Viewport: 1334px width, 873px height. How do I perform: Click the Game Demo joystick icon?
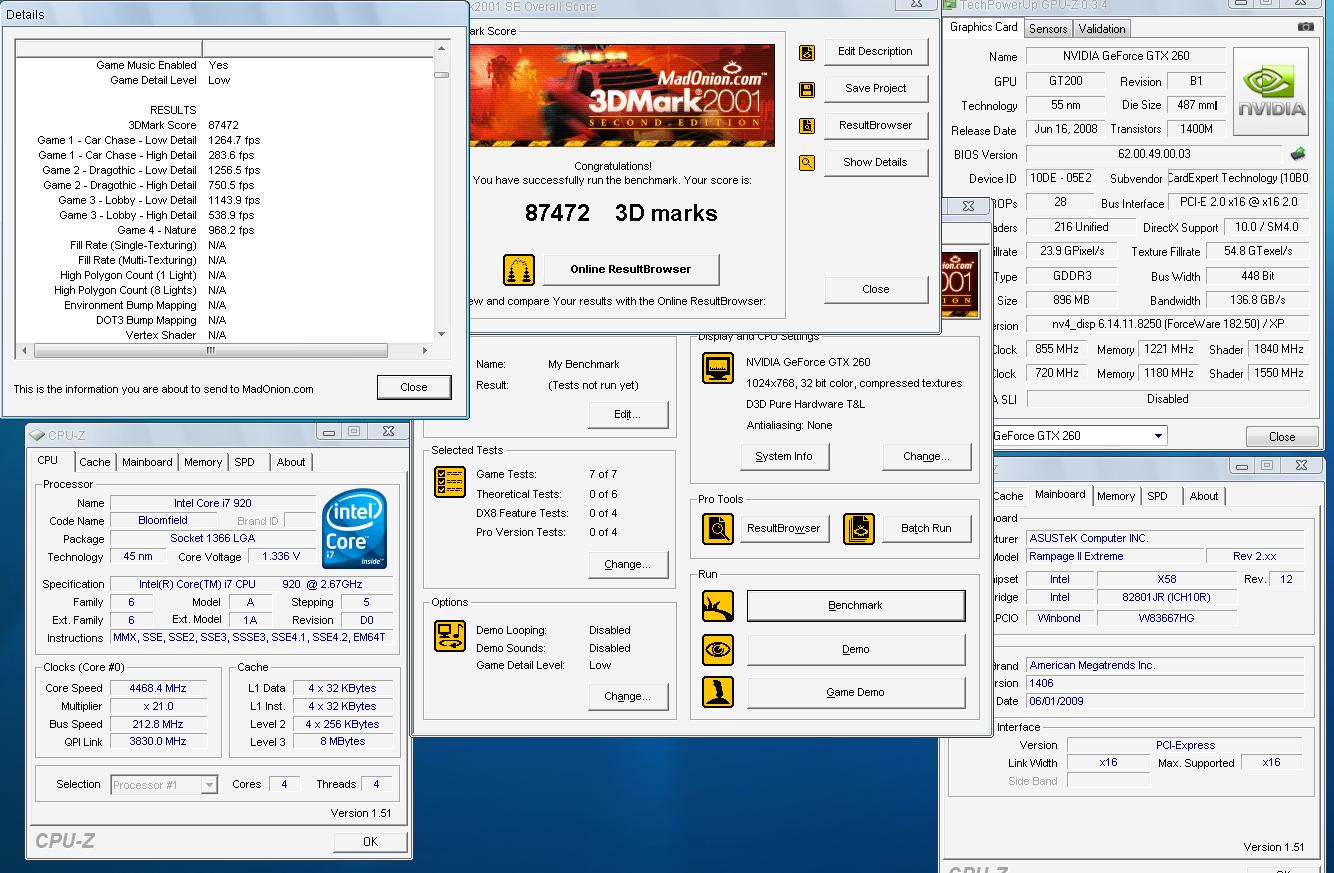point(718,692)
